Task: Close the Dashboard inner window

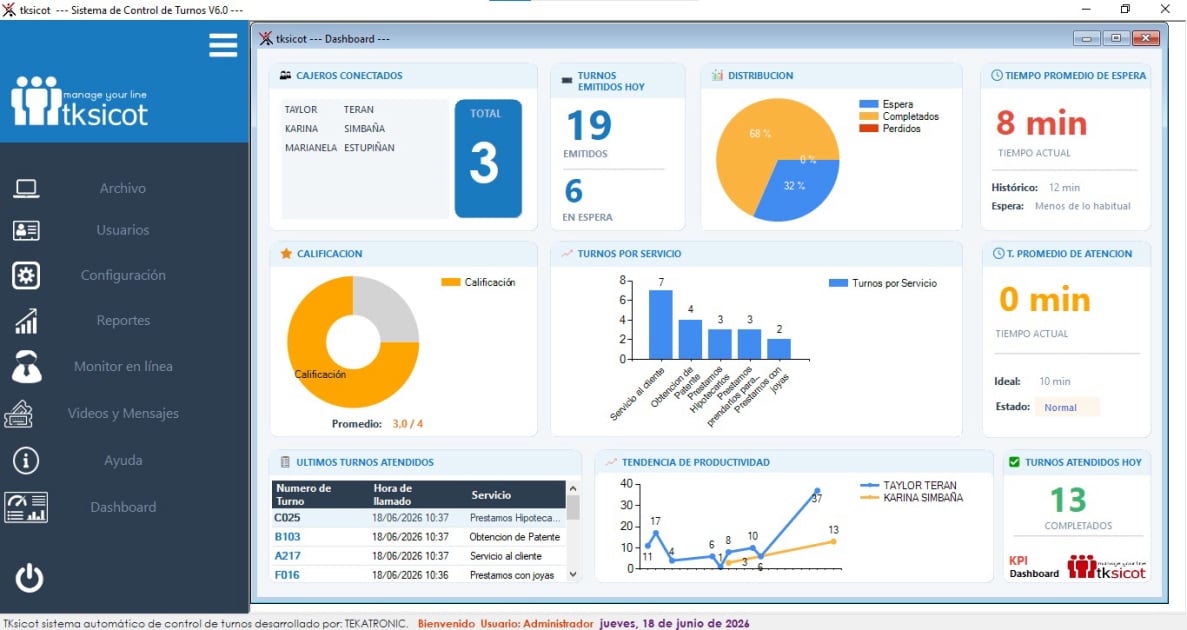Action: click(1145, 39)
